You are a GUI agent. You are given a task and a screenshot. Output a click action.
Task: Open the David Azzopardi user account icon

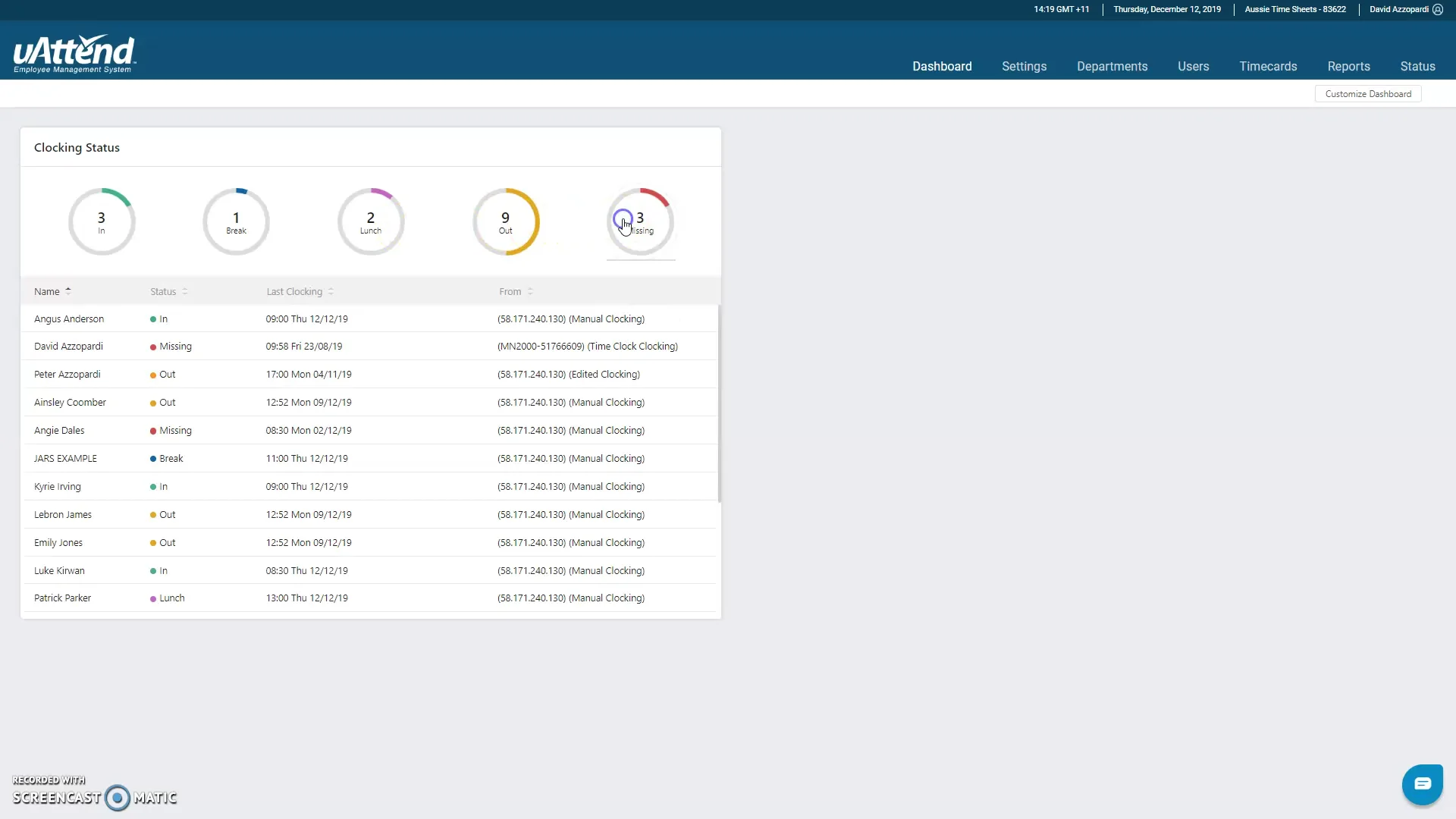[x=1438, y=9]
